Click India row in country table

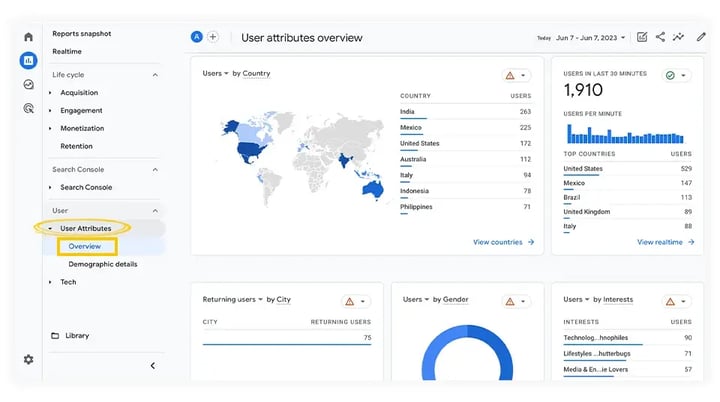pyautogui.click(x=465, y=112)
